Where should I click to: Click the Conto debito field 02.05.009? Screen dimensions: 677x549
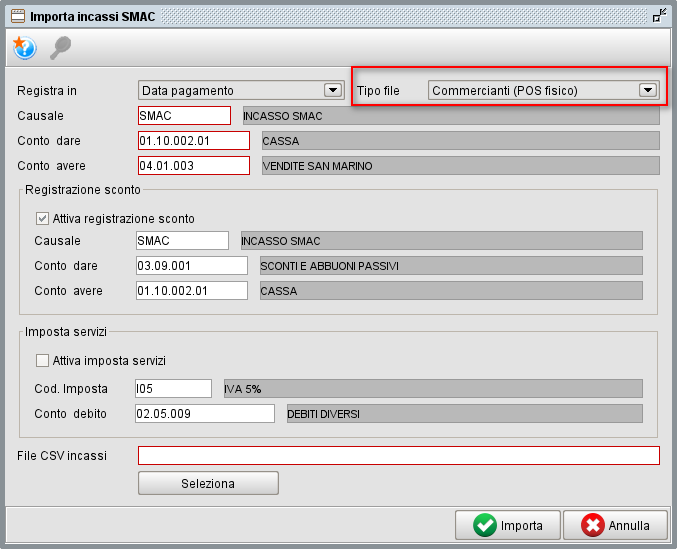tap(205, 413)
